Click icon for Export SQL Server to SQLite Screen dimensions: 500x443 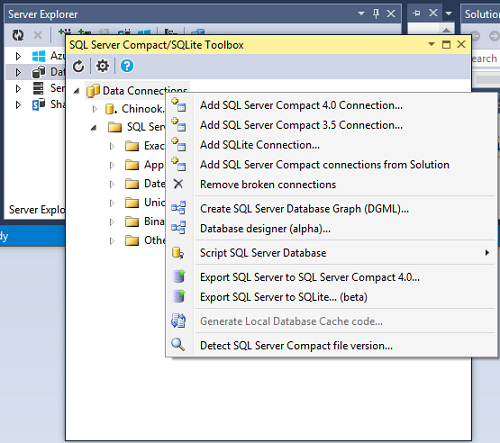pos(179,296)
